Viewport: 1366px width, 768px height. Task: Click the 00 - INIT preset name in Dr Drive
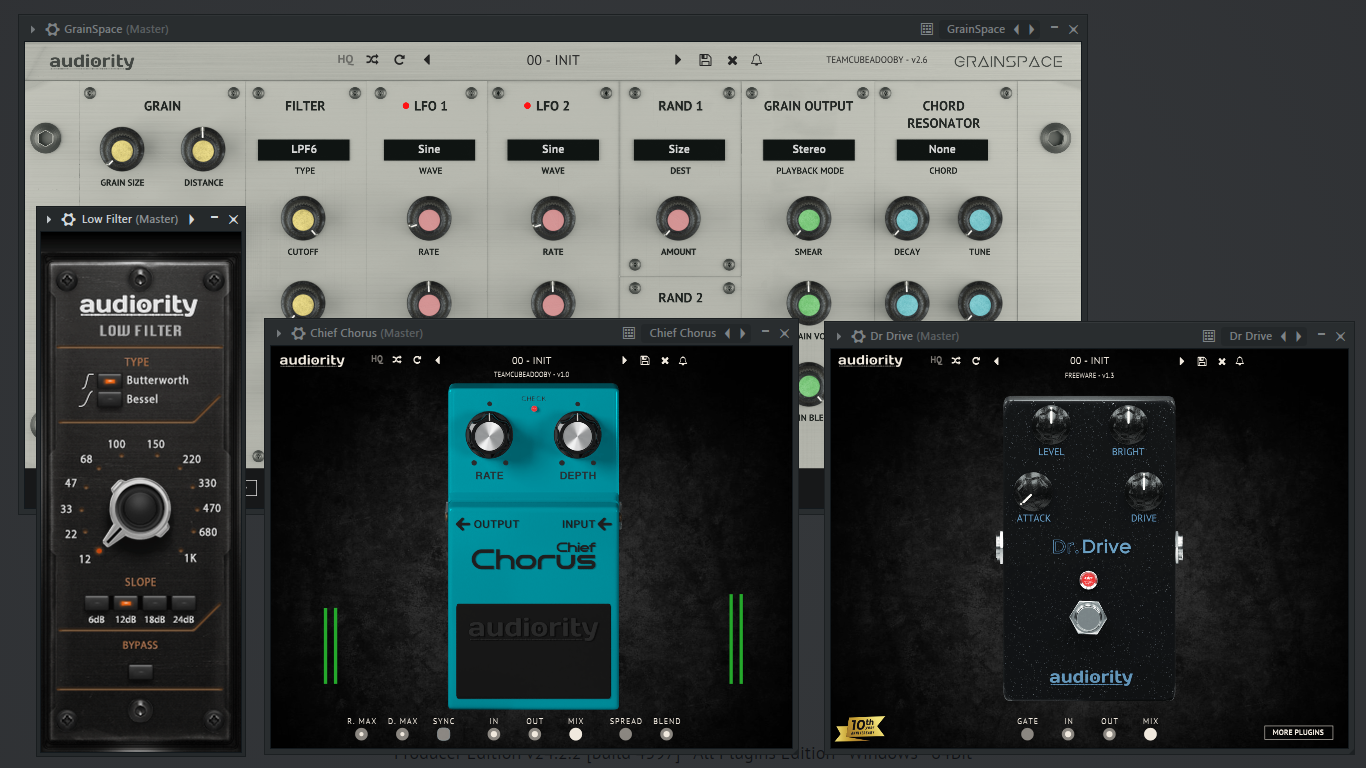click(1089, 361)
